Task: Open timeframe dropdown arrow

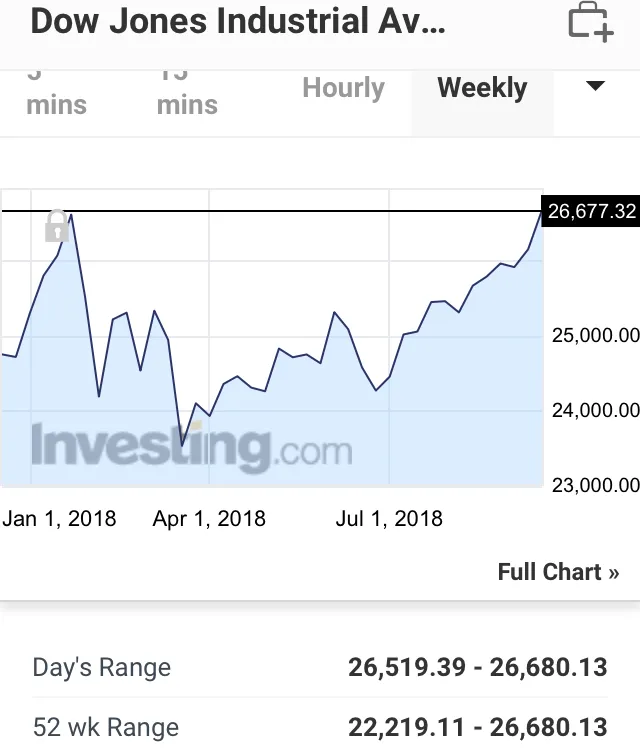Action: pyautogui.click(x=595, y=87)
